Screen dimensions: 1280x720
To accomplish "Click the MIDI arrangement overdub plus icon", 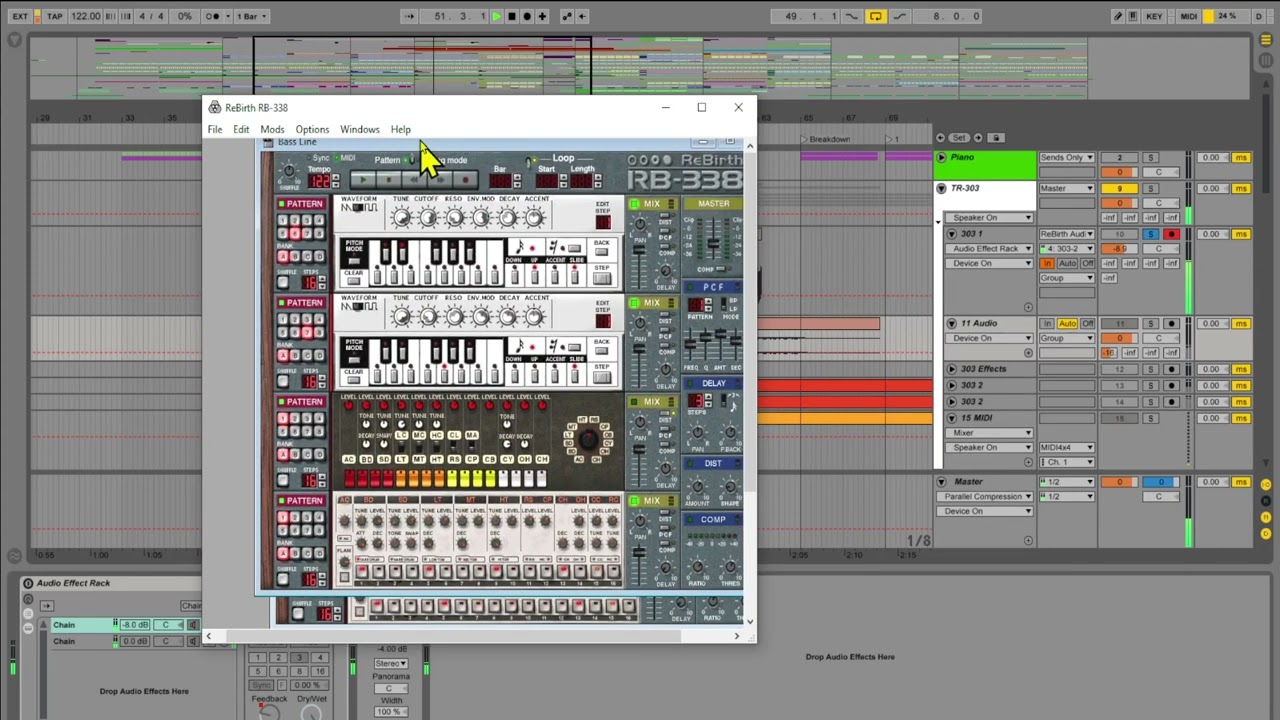I will 542,16.
